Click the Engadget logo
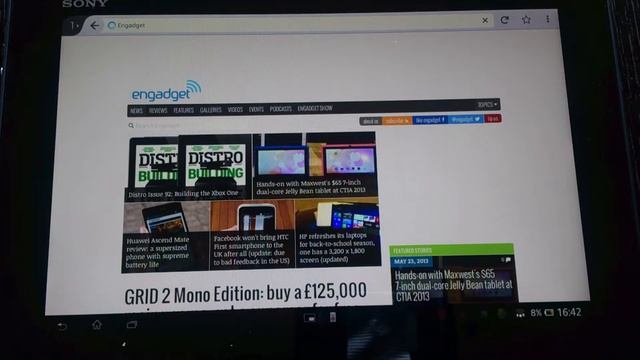640x360 pixels. [166, 91]
